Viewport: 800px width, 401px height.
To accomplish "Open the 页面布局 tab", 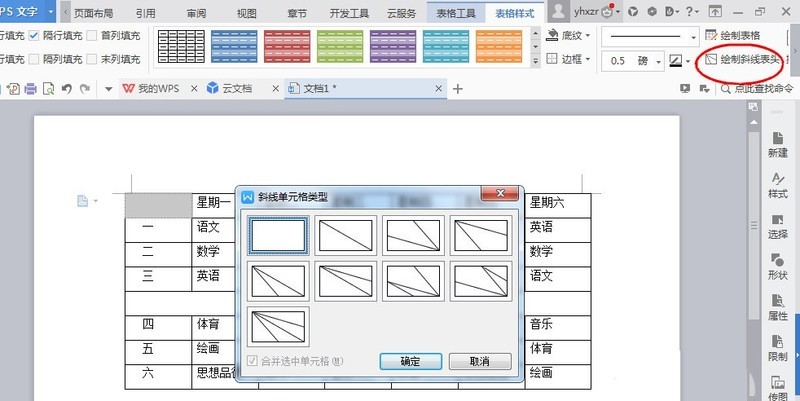I will coord(93,13).
